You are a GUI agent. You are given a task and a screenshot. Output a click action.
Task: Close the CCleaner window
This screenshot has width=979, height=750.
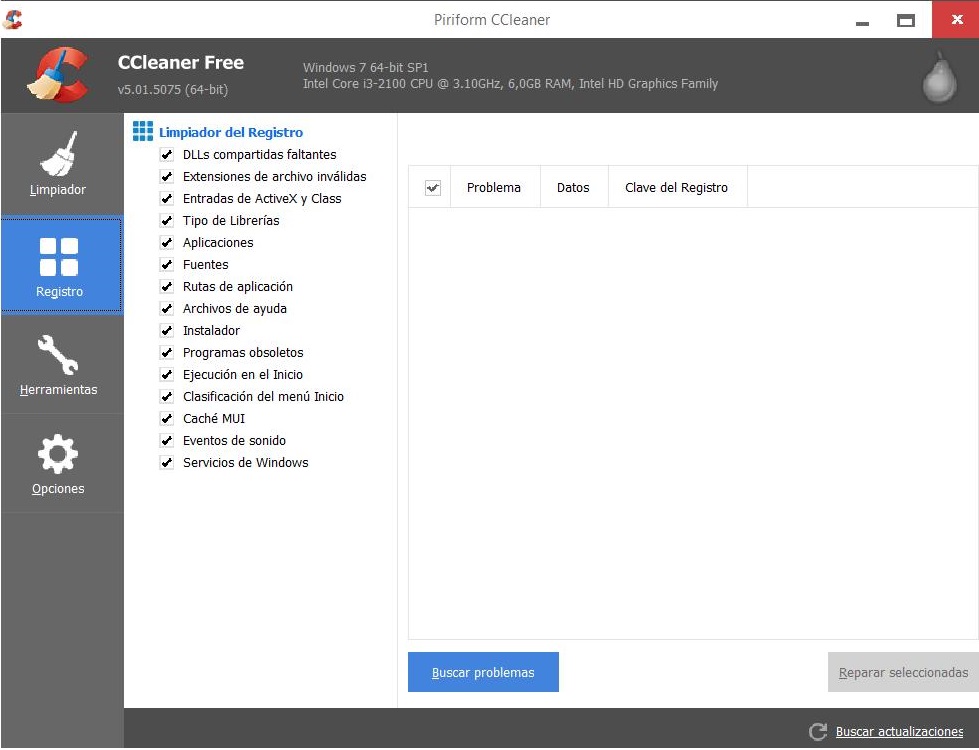(x=956, y=19)
